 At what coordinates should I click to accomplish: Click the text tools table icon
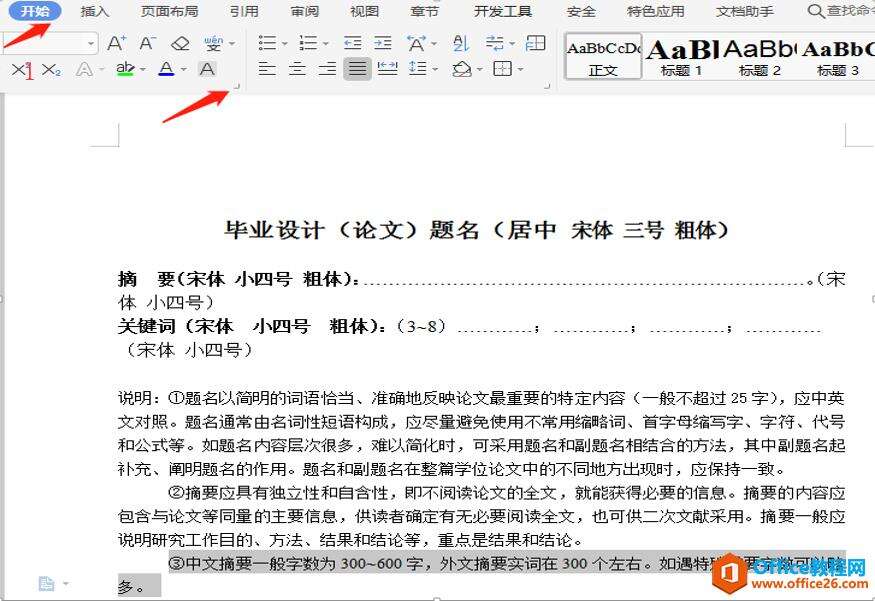(536, 43)
